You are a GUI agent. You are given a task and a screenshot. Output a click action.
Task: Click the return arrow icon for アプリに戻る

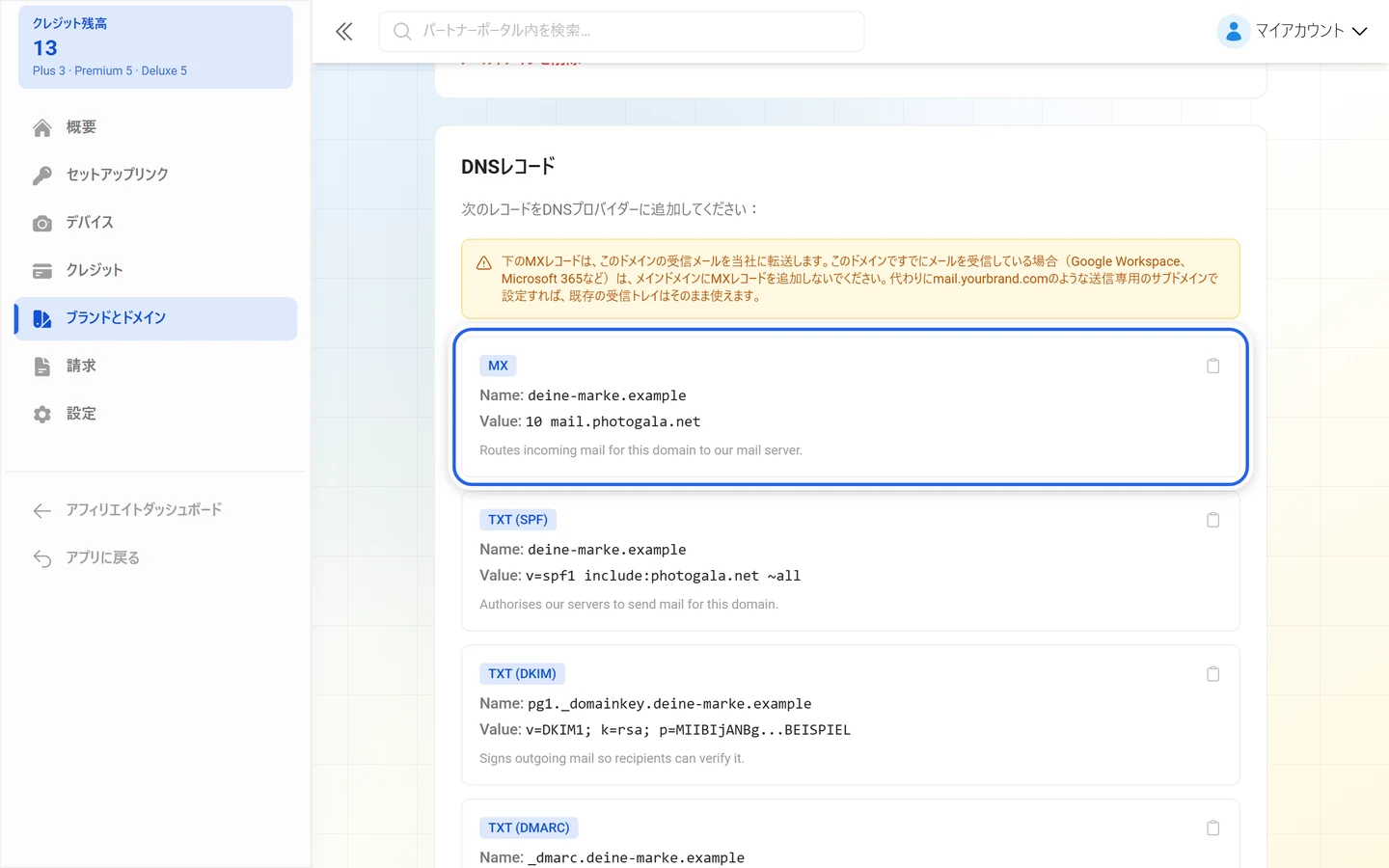click(42, 558)
